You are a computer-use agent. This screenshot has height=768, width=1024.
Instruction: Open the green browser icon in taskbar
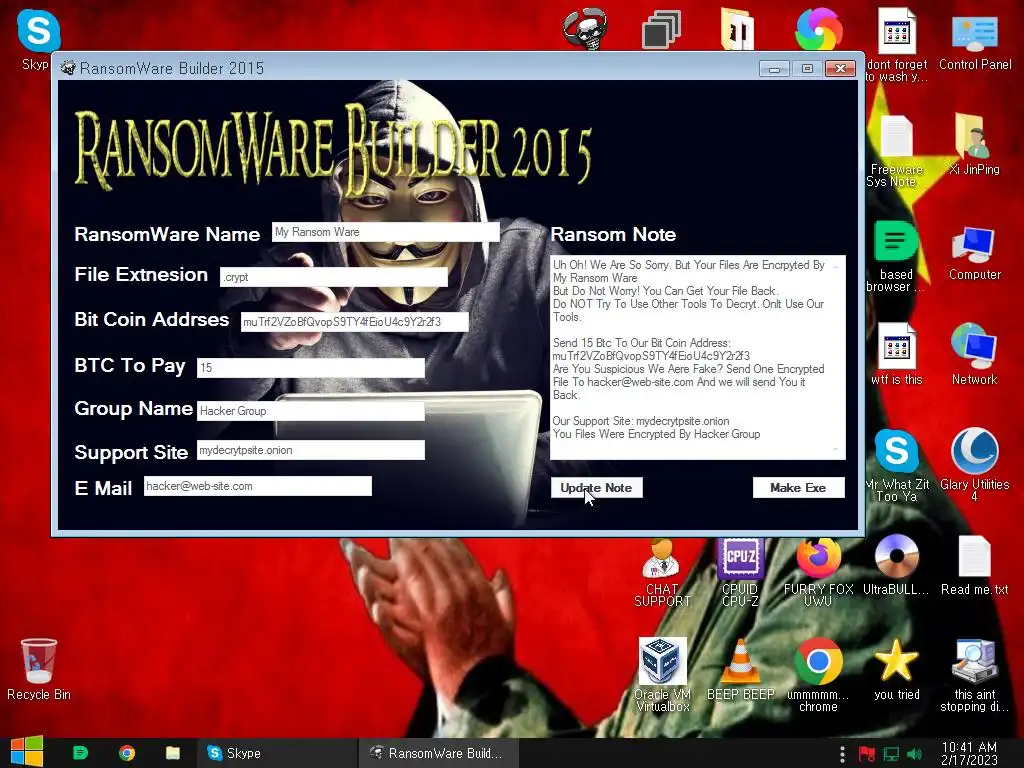(80, 753)
